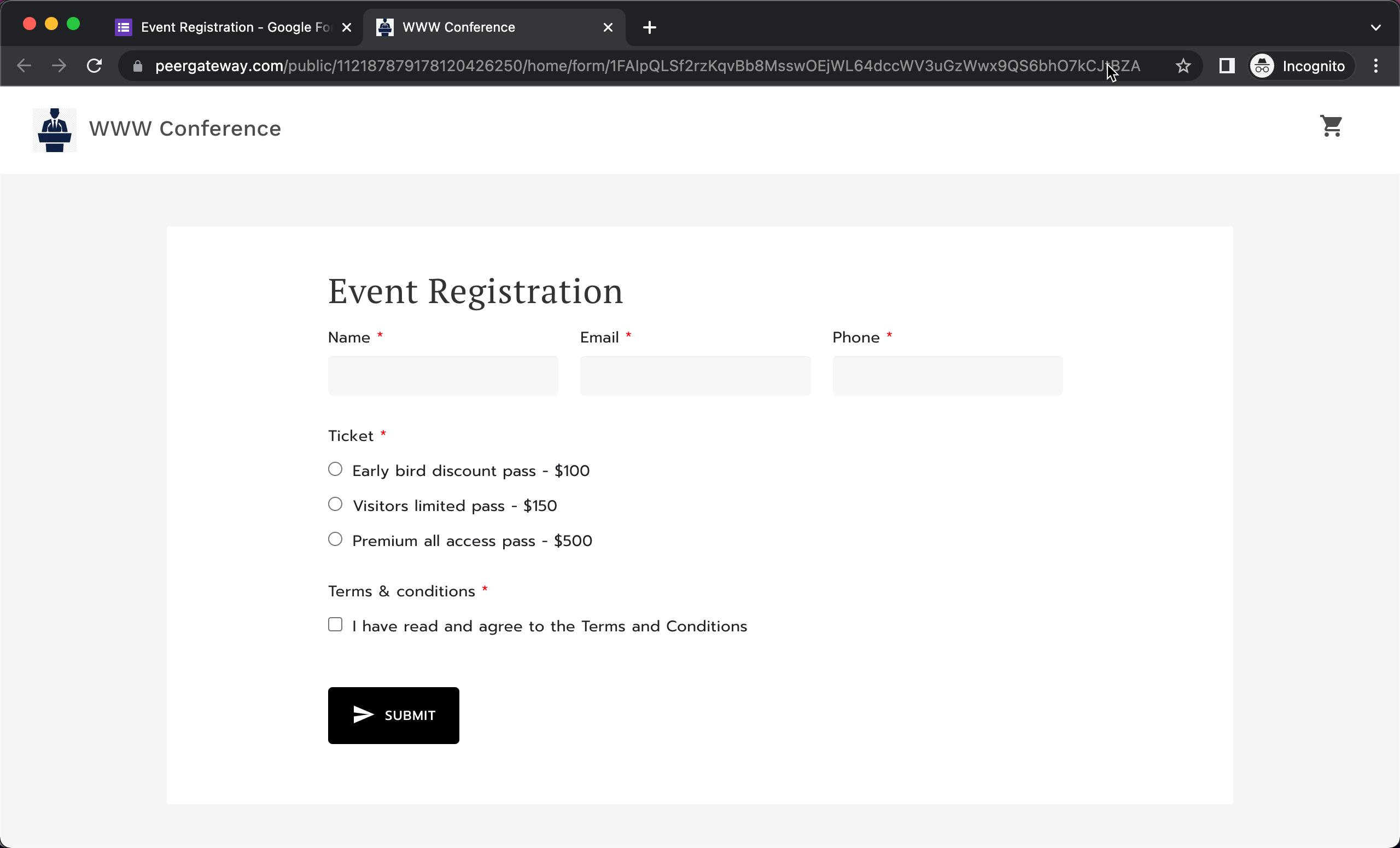Open the tab search chevron
The width and height of the screenshot is (1400, 848).
pos(1376,27)
